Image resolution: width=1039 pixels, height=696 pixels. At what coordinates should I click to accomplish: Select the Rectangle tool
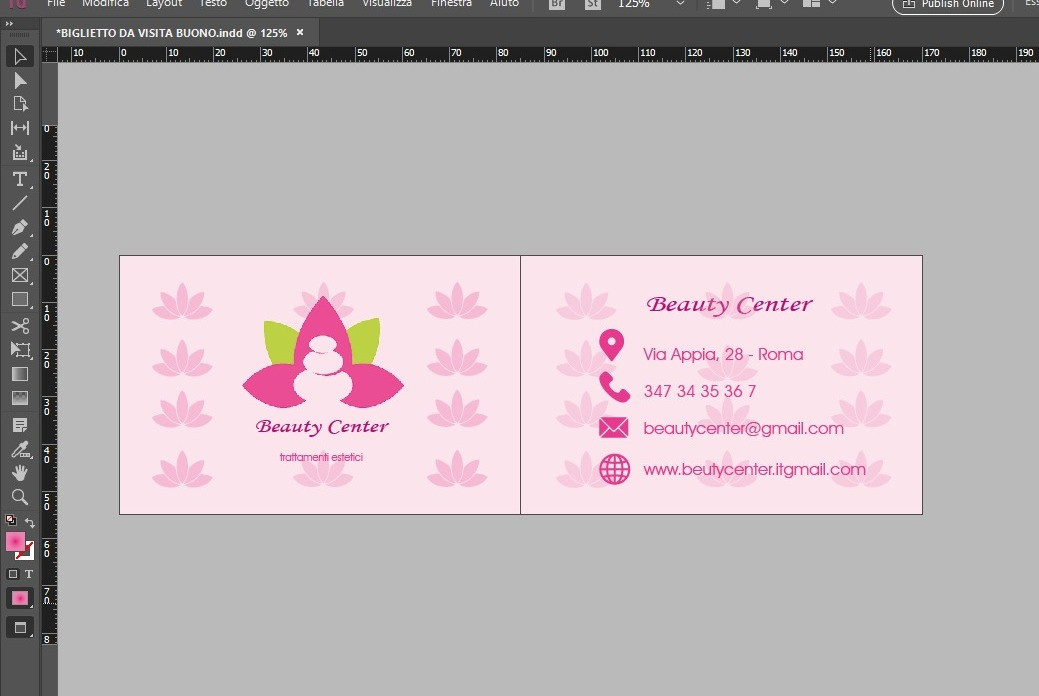coord(20,300)
